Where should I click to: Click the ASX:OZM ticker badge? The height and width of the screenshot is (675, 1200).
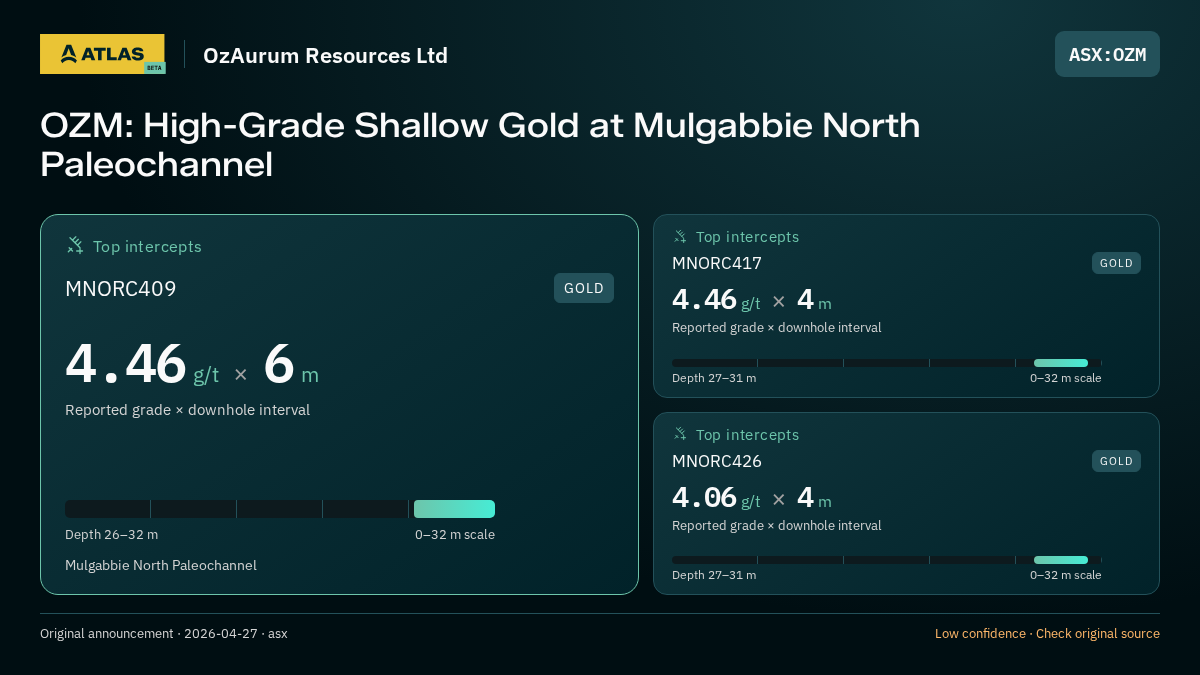(x=1107, y=54)
